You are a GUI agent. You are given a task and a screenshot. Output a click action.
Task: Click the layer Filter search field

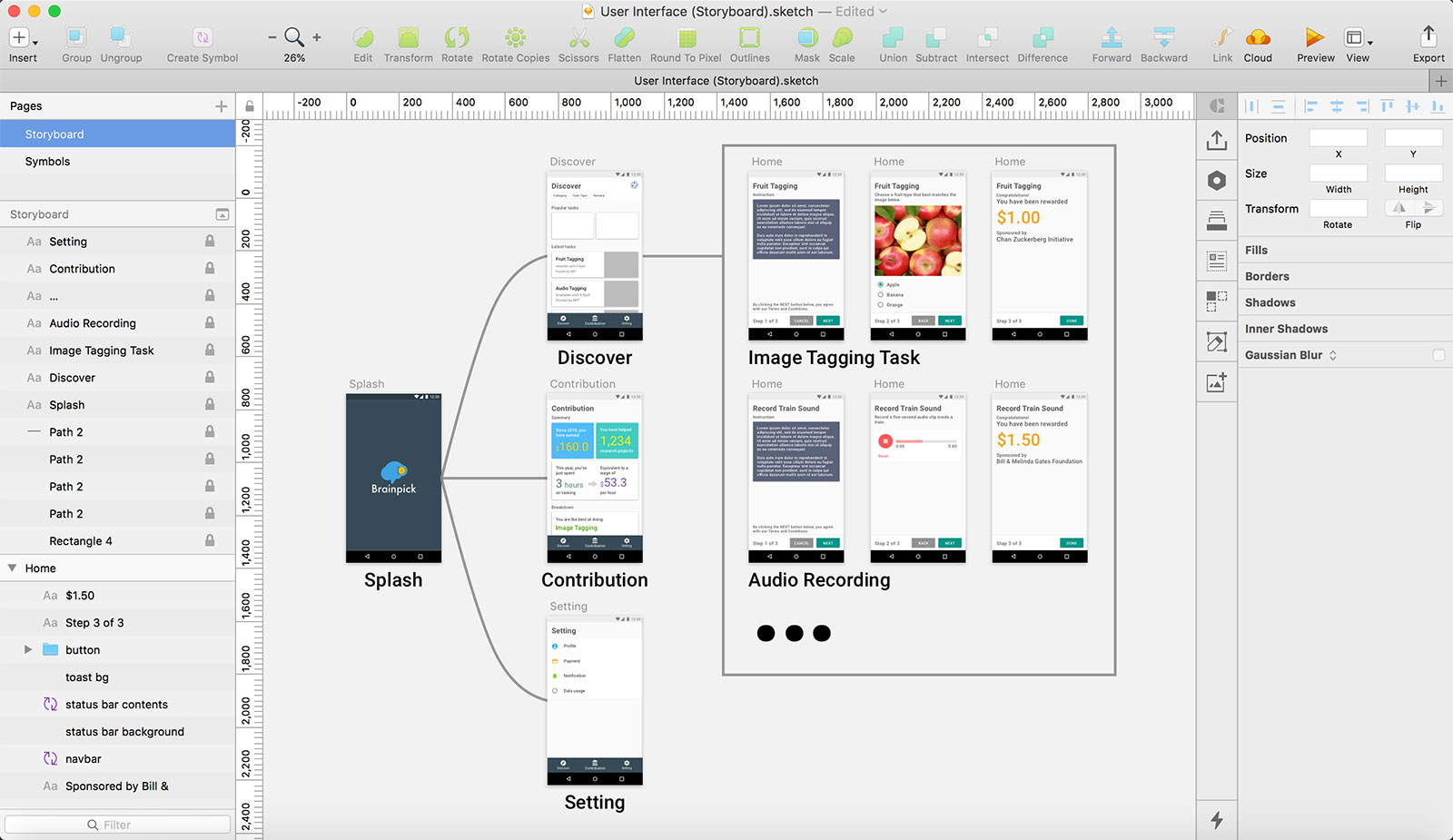(118, 825)
